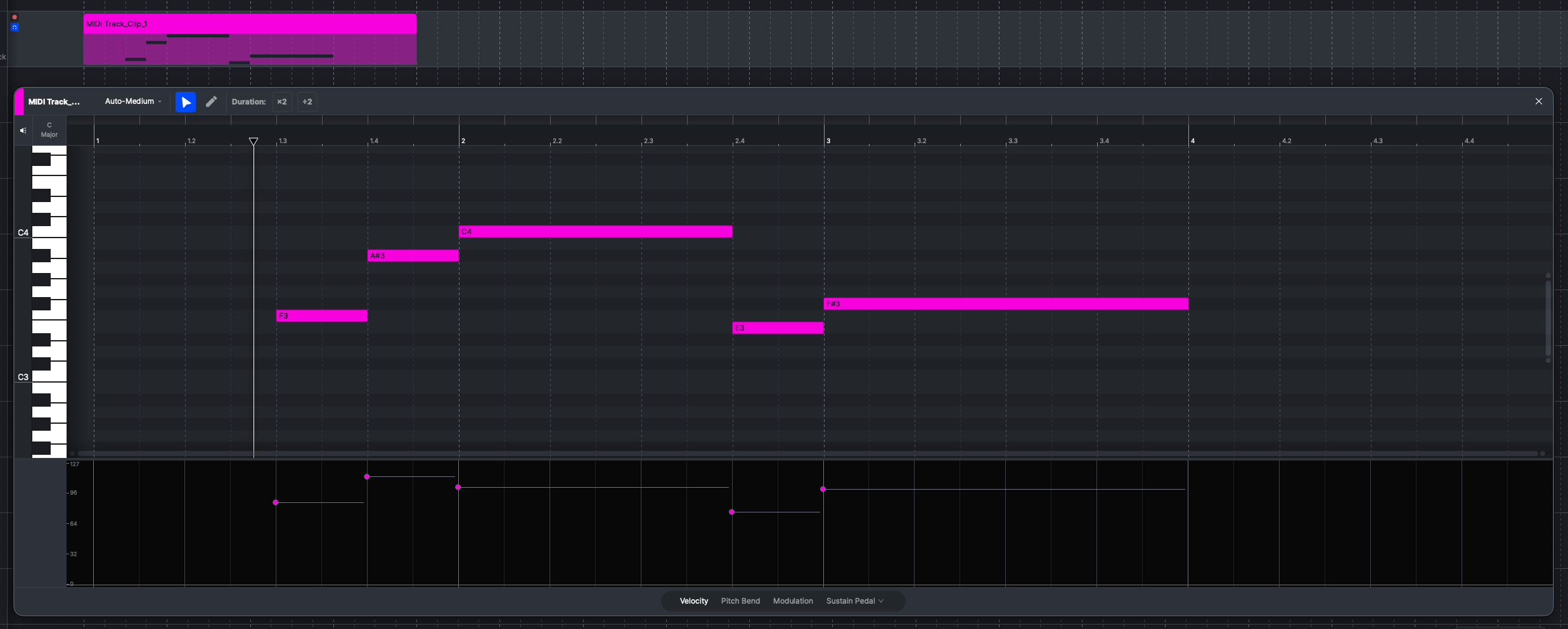This screenshot has width=1568, height=629.
Task: Click the F#3 note velocity handle
Action: tap(823, 489)
